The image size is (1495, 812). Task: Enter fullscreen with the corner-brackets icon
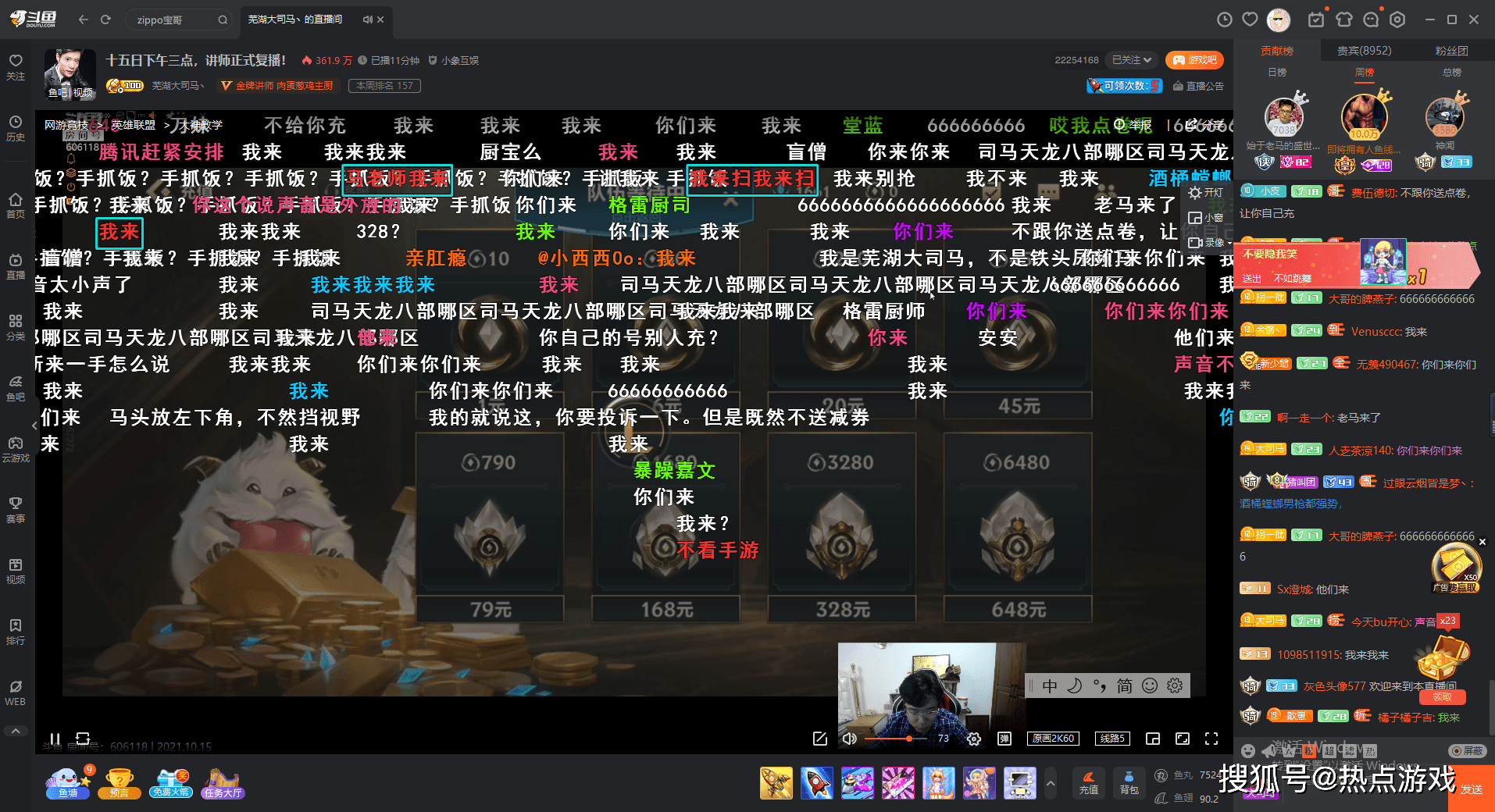click(x=1211, y=739)
